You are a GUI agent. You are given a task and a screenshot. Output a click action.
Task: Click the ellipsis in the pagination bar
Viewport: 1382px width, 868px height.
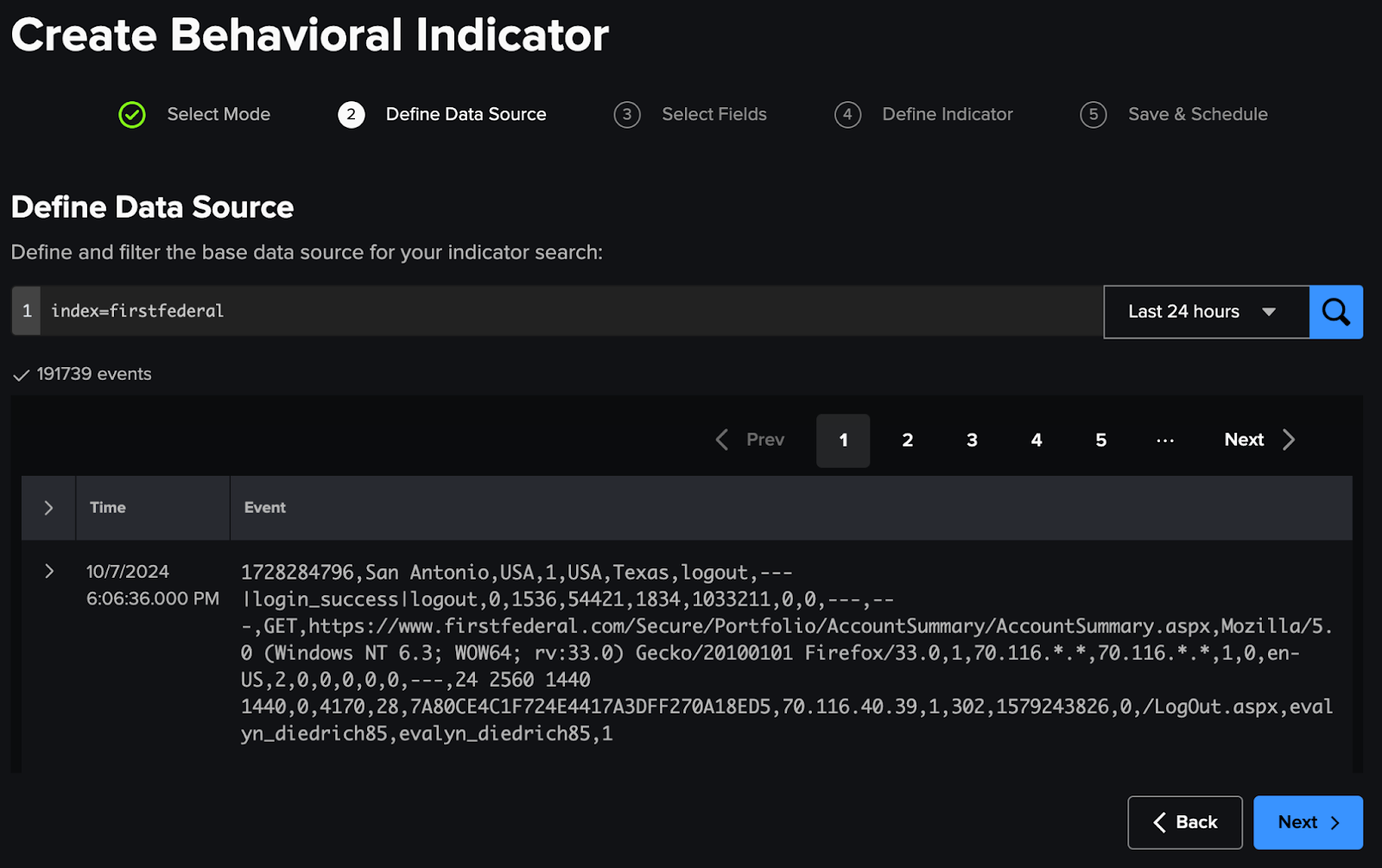click(x=1164, y=440)
